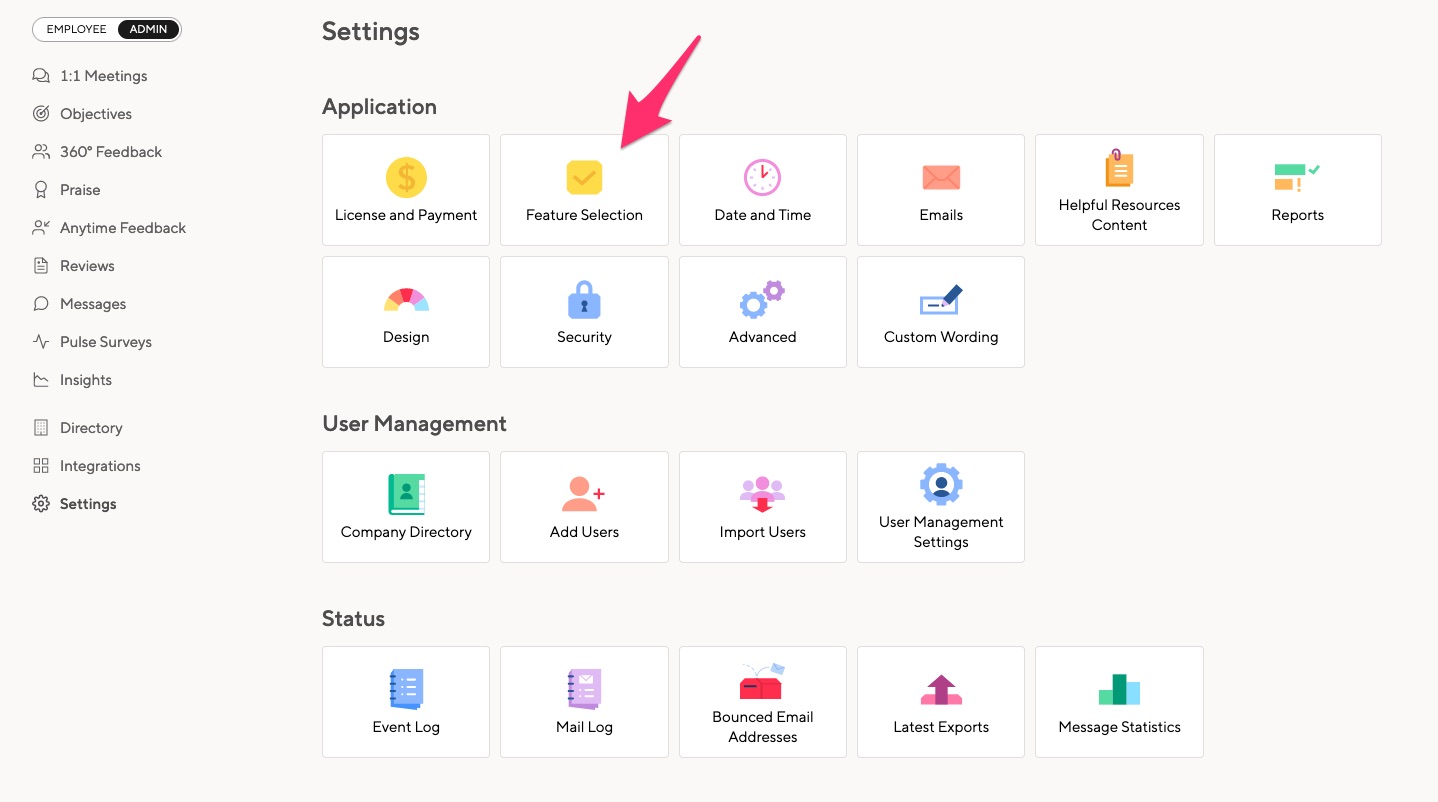The image size is (1438, 802).
Task: Open User Management Settings
Action: 940,506
